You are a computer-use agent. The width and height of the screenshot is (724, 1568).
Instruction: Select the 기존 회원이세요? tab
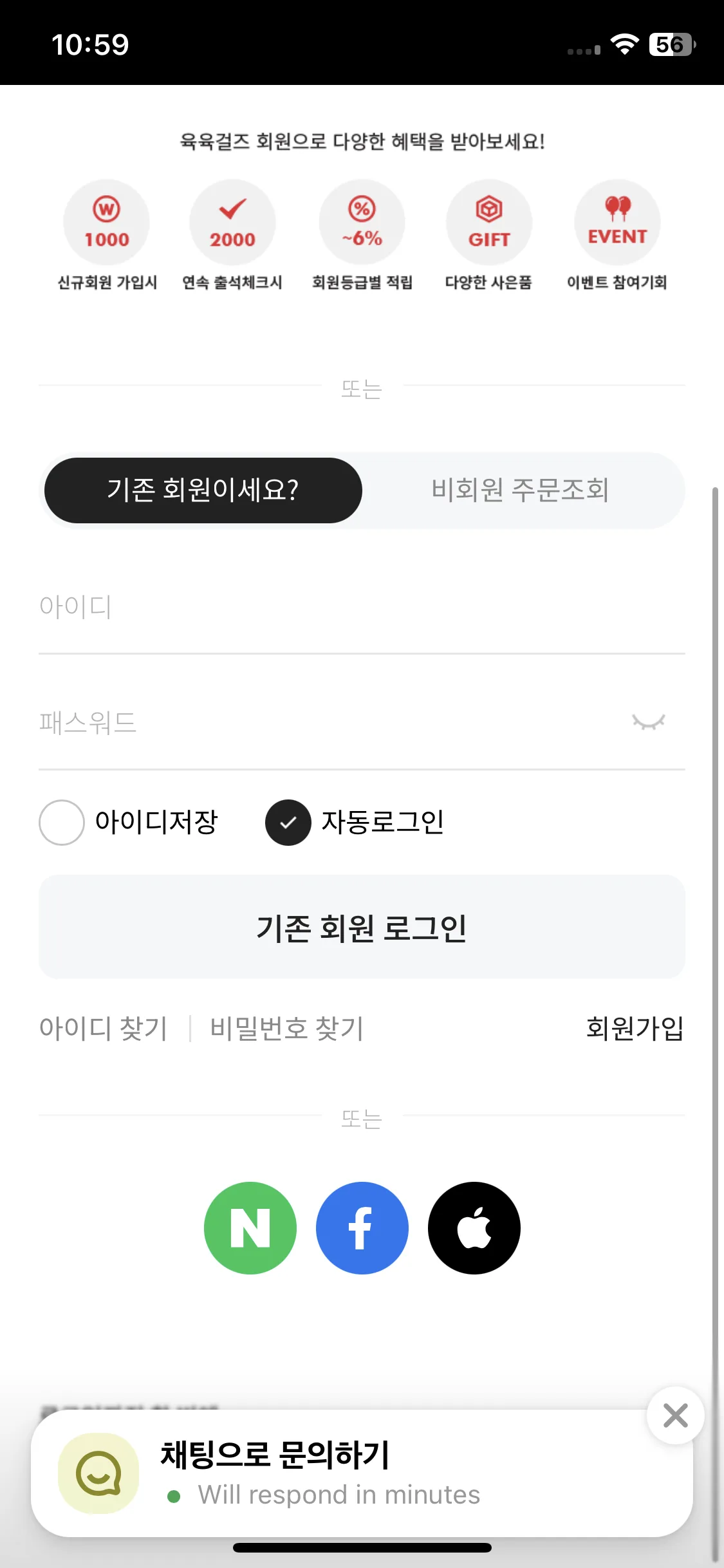(203, 490)
